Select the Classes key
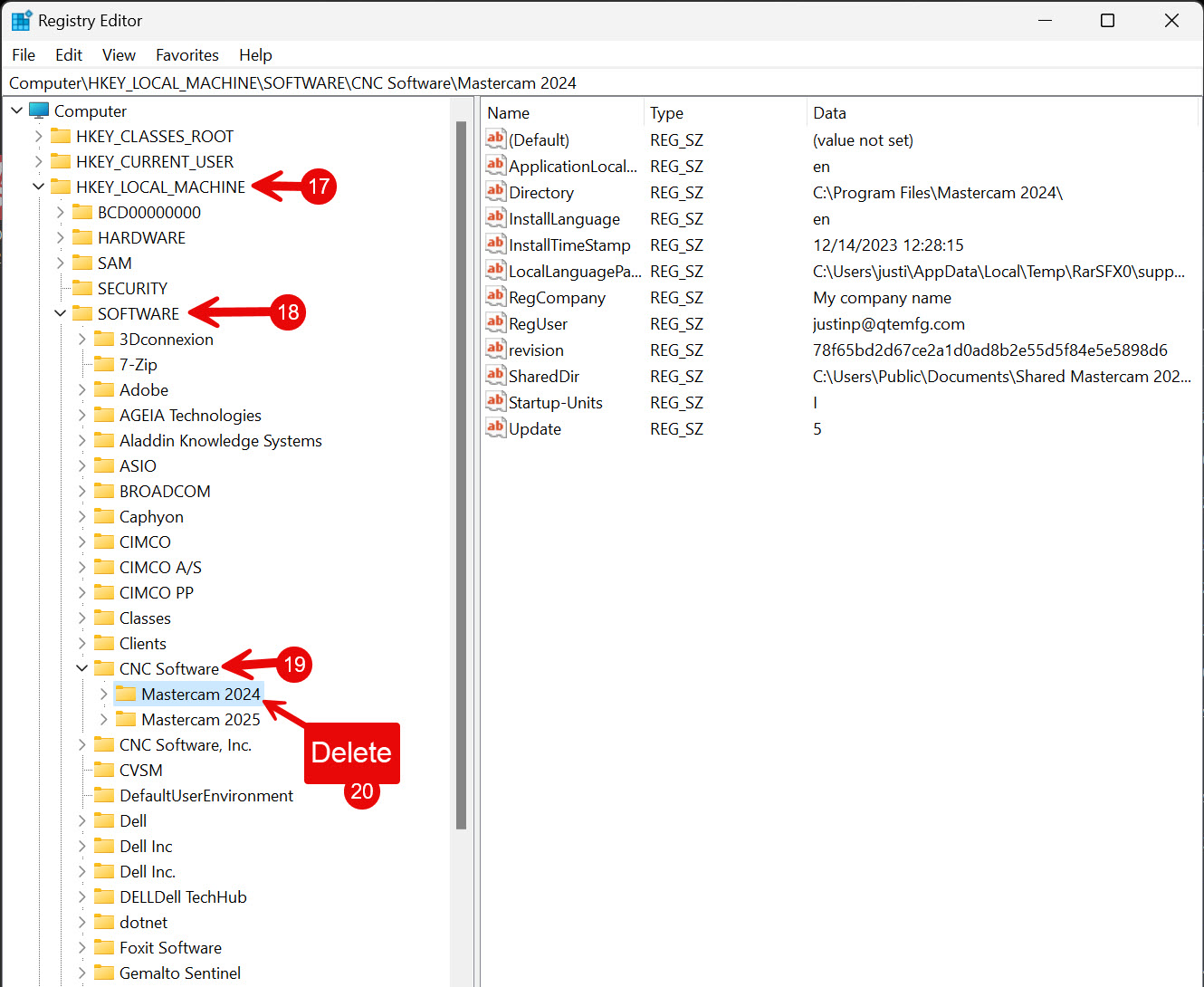Image resolution: width=1204 pixels, height=987 pixels. click(145, 618)
